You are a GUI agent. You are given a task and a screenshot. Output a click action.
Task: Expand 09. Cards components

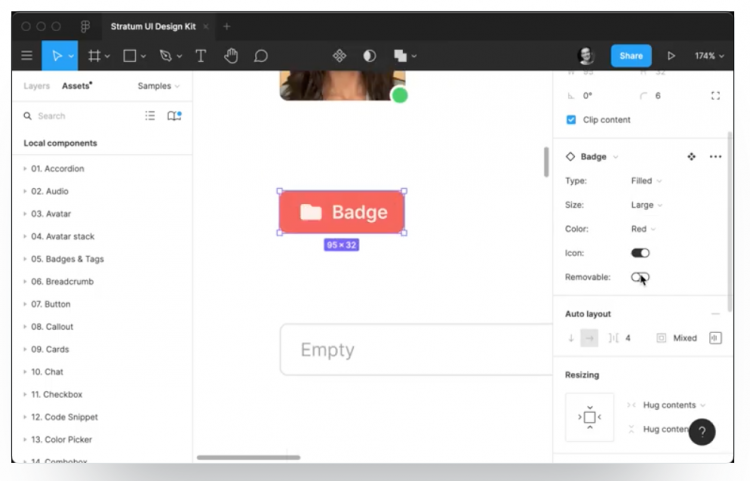[46, 349]
